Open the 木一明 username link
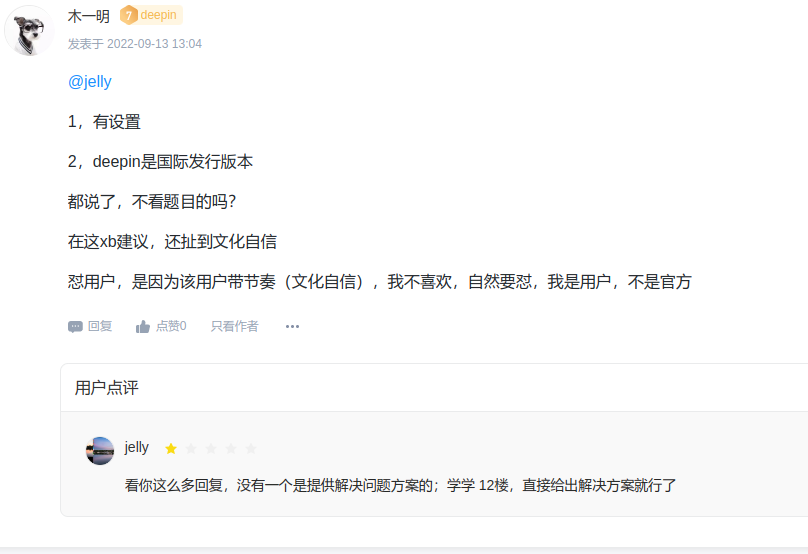This screenshot has width=808, height=554. point(89,15)
